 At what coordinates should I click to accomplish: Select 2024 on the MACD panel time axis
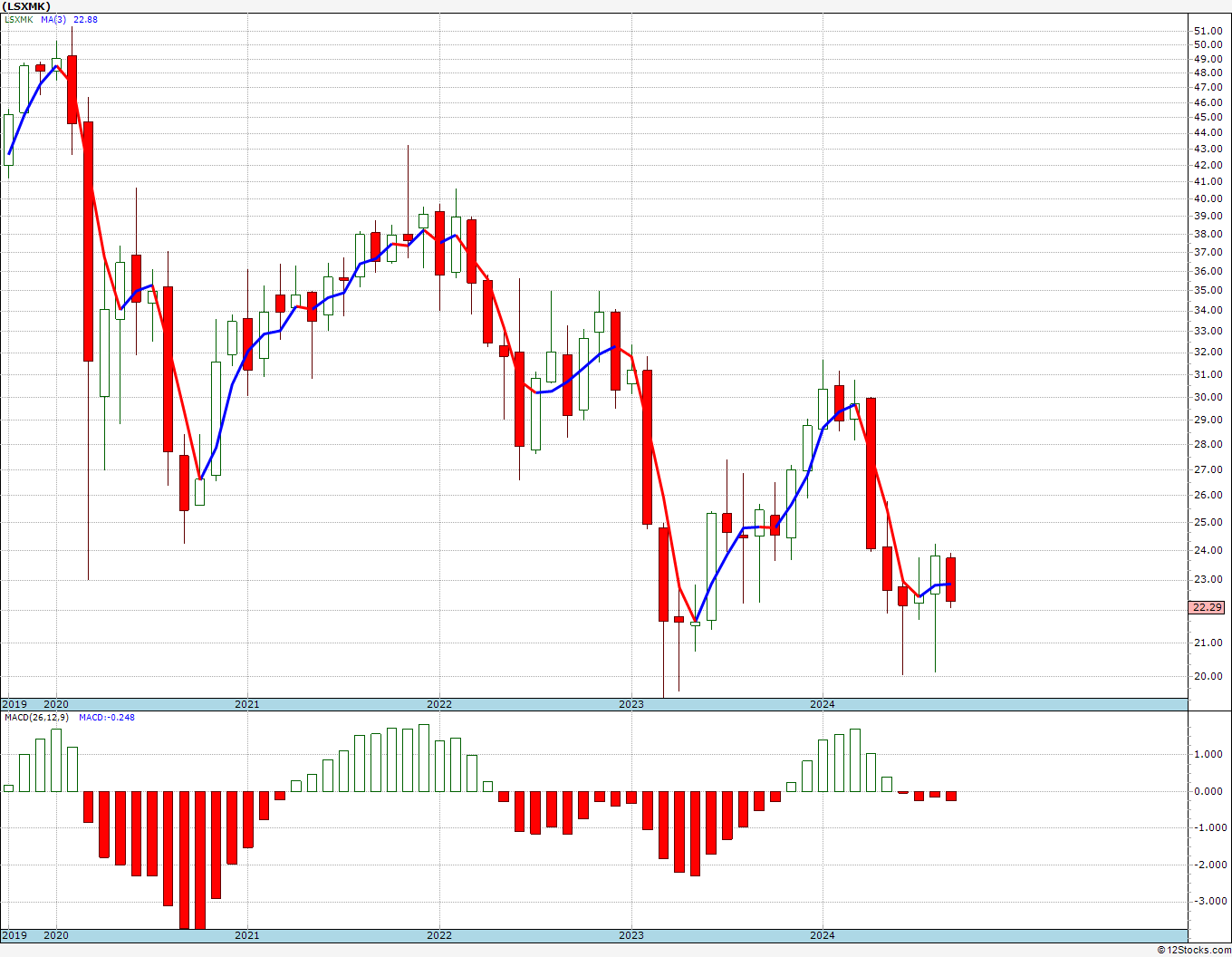(x=822, y=935)
